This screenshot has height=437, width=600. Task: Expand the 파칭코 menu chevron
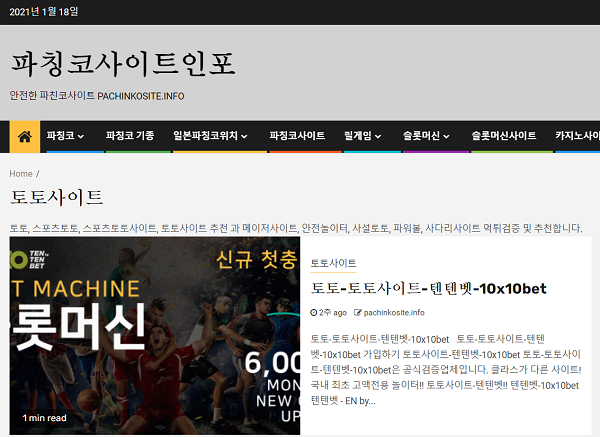pyautogui.click(x=81, y=136)
